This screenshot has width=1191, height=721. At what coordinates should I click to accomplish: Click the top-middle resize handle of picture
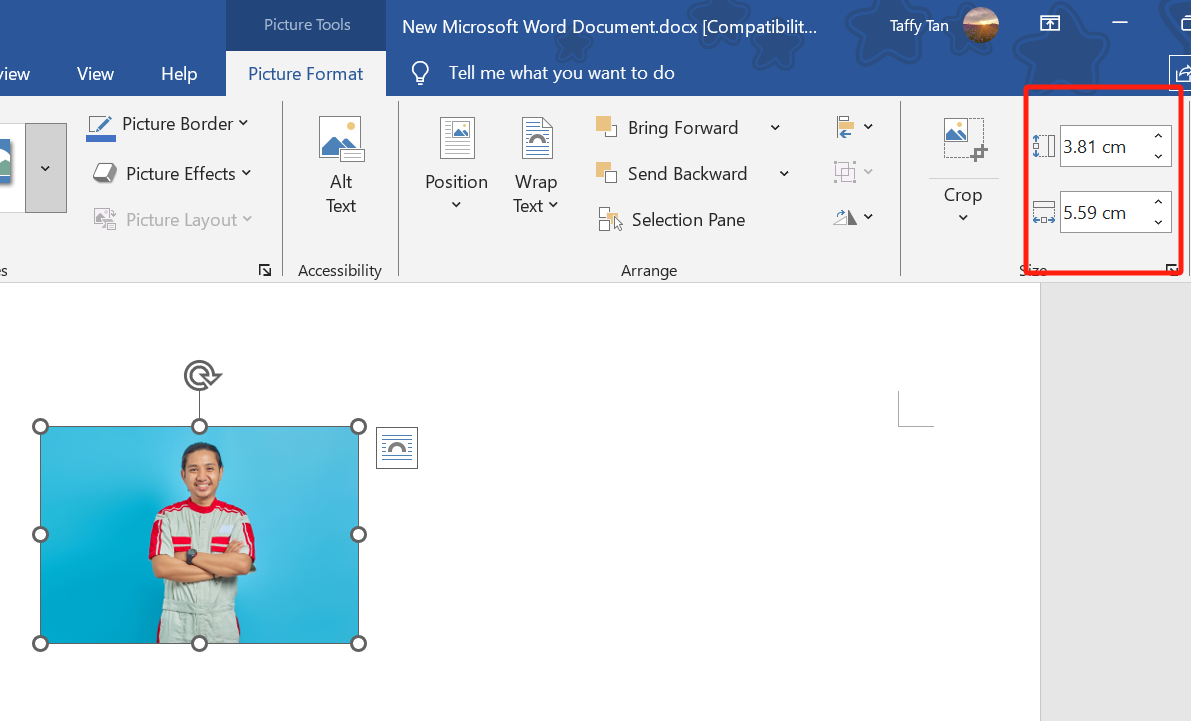point(199,426)
